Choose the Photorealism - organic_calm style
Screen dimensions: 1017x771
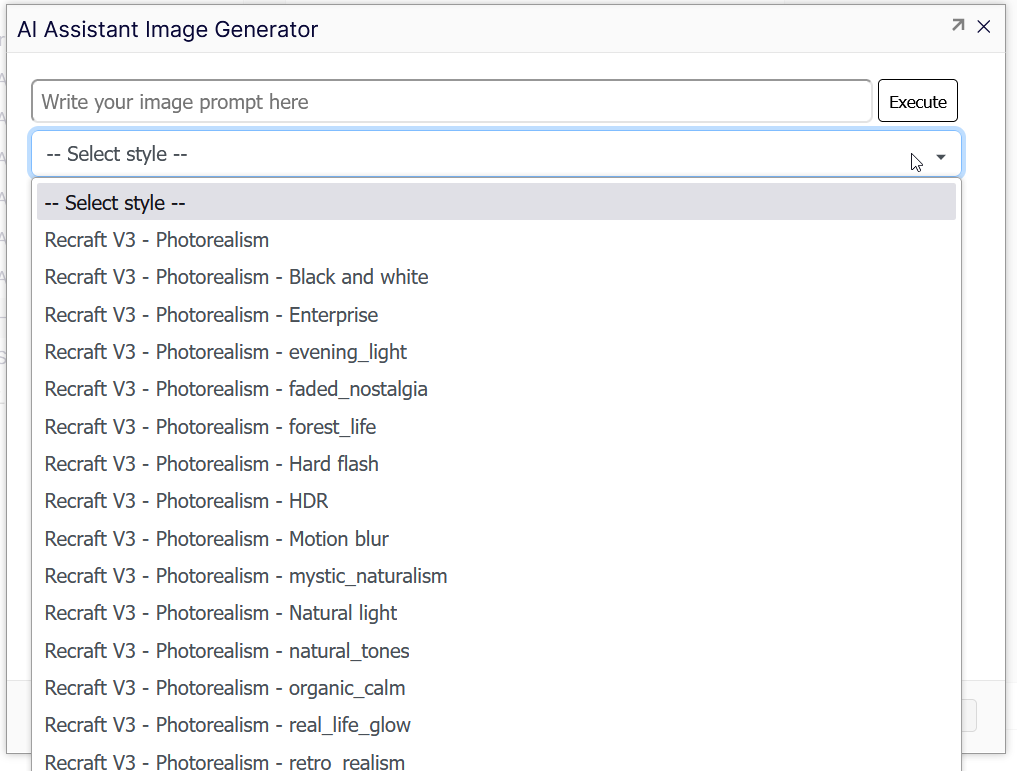tap(496, 688)
